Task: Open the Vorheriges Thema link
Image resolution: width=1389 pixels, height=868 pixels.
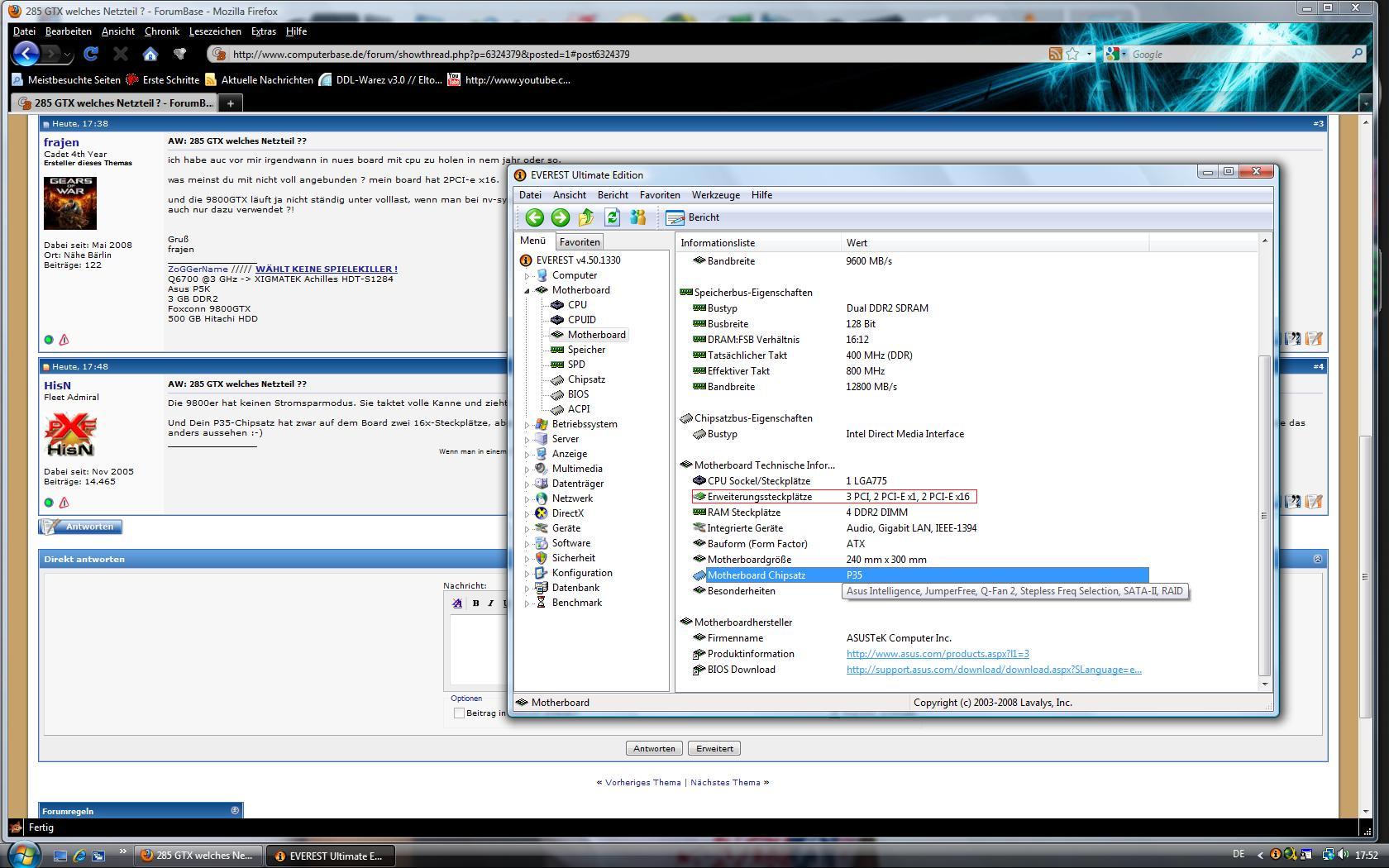Action: point(643,782)
